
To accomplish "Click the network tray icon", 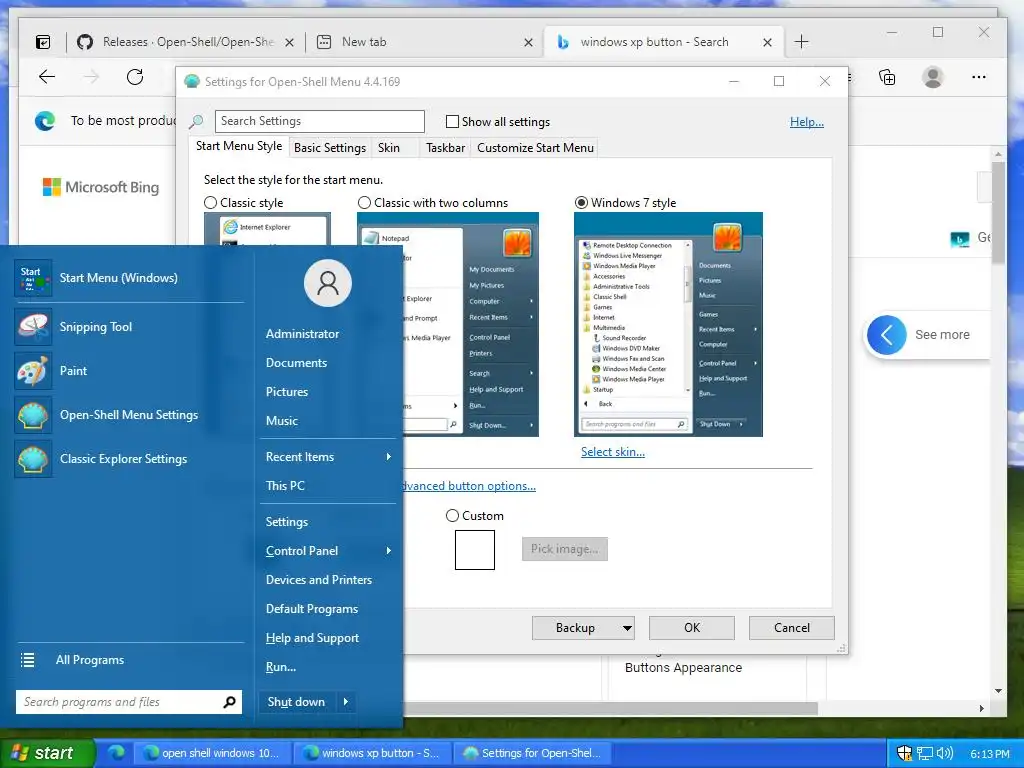I will [924, 753].
